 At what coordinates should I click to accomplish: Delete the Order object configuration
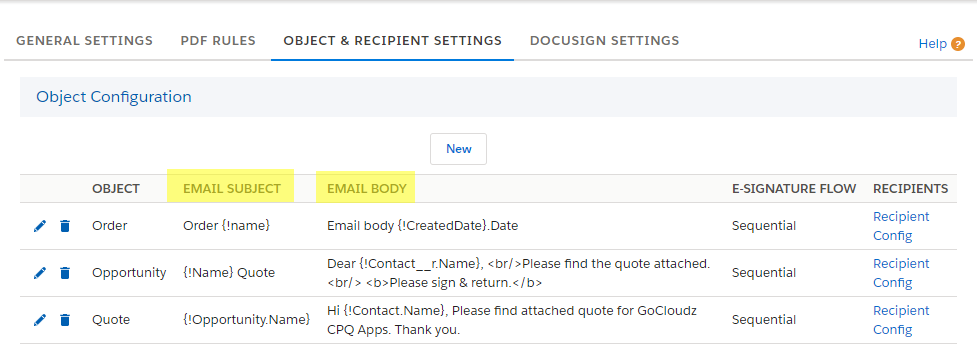coord(65,226)
